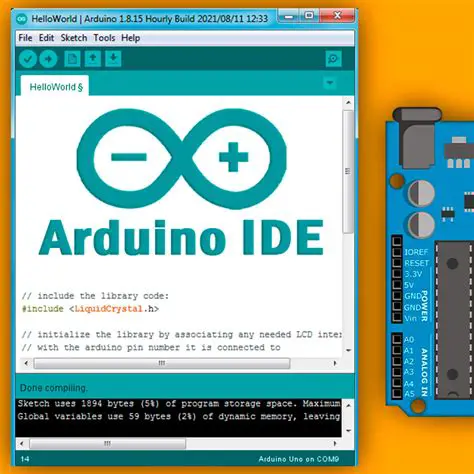Click the line number 14 in status bar

point(25,459)
